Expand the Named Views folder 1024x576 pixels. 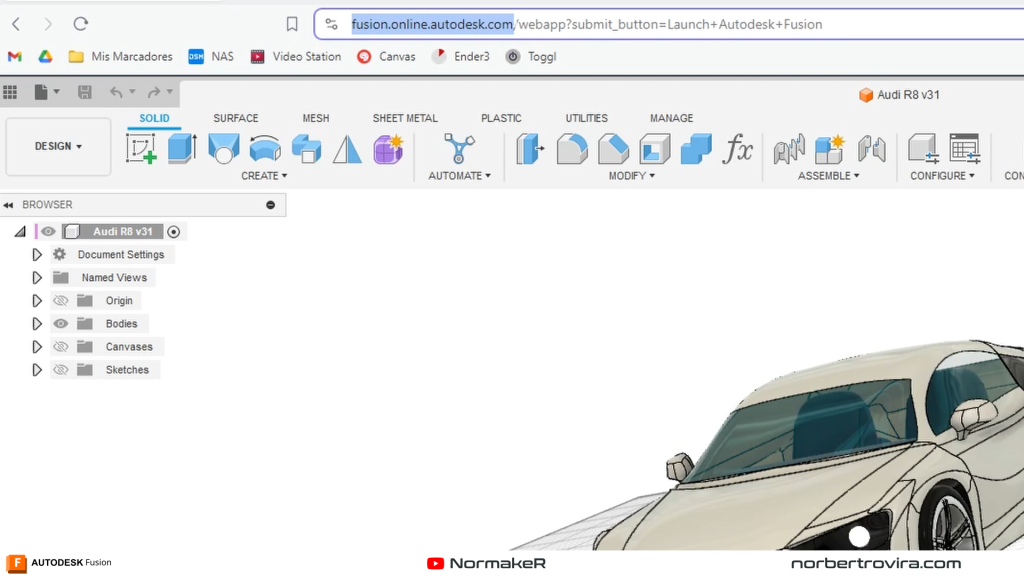tap(37, 278)
